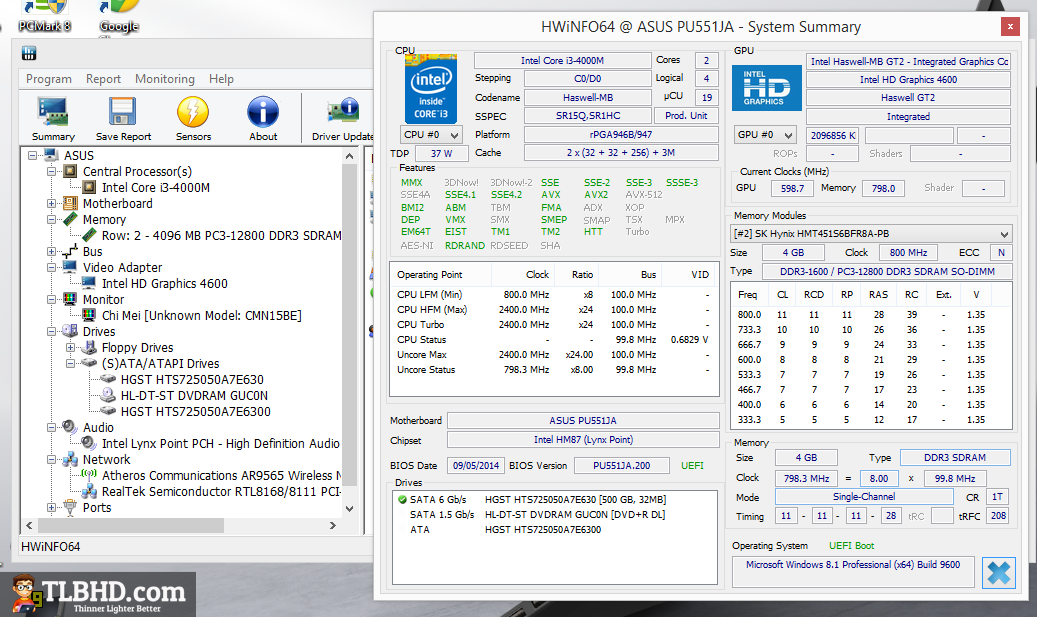The width and height of the screenshot is (1037, 617).
Task: Open the Google desktop shortcut
Action: pyautogui.click(x=119, y=17)
